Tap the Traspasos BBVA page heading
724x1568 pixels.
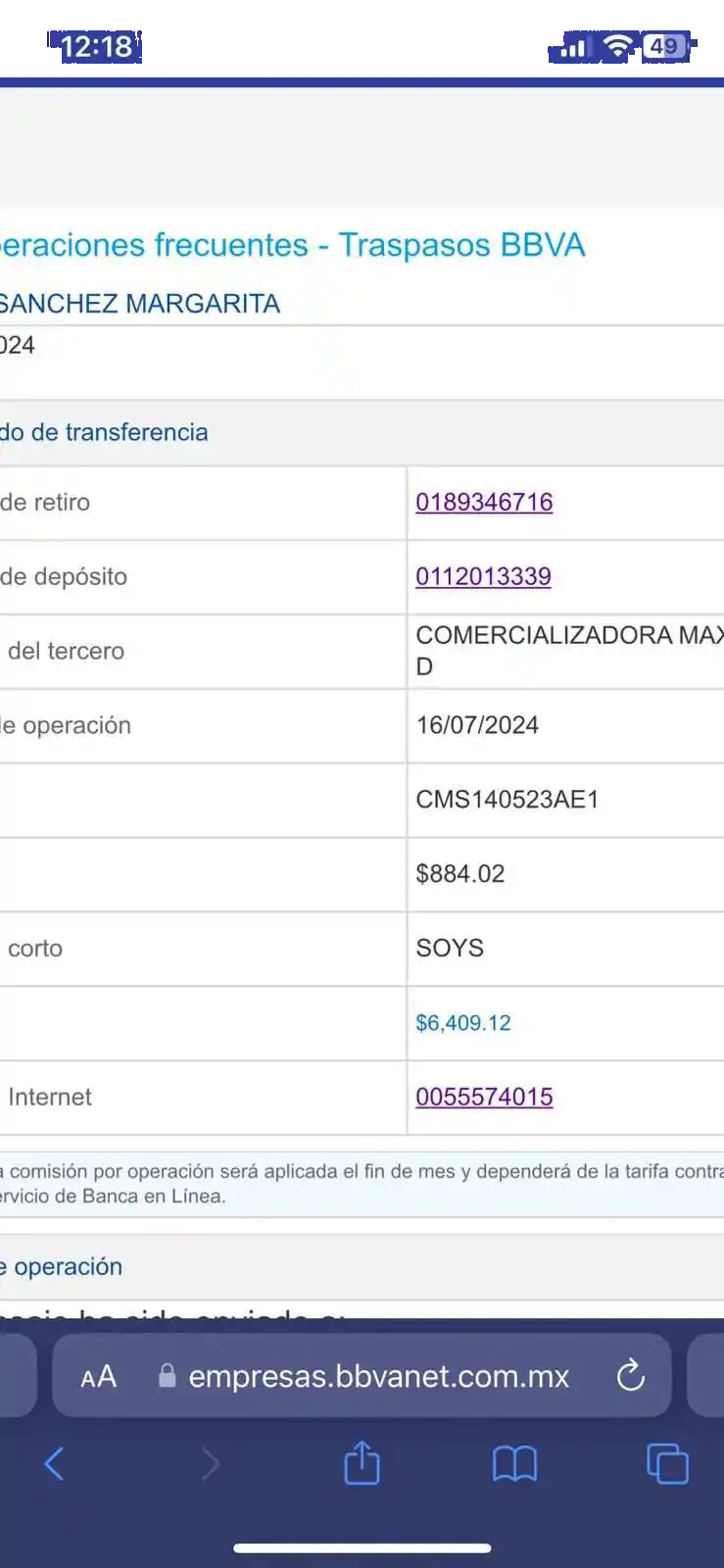coord(292,244)
